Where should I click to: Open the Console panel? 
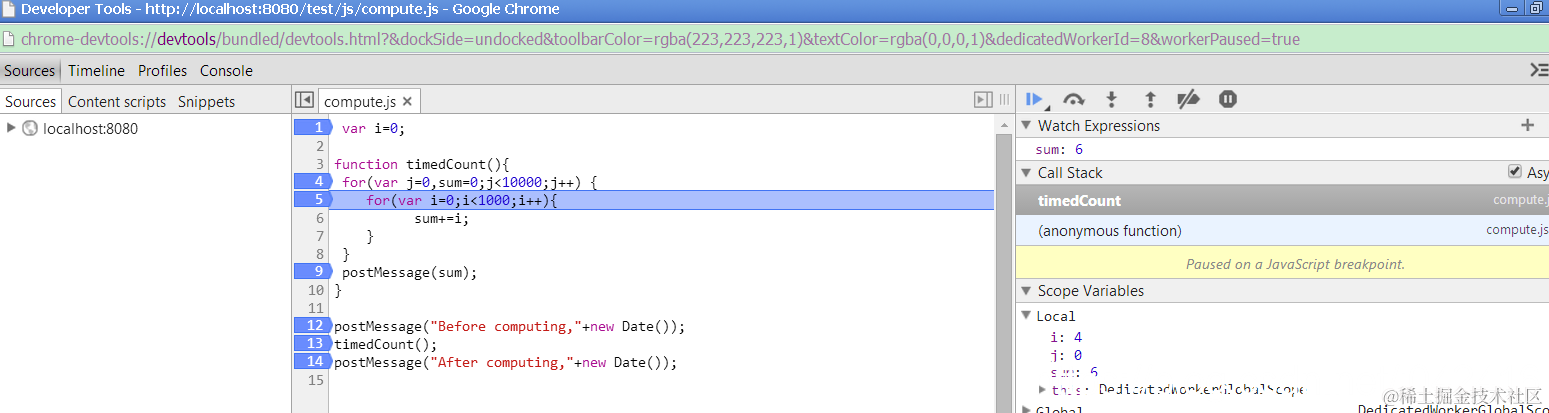226,70
